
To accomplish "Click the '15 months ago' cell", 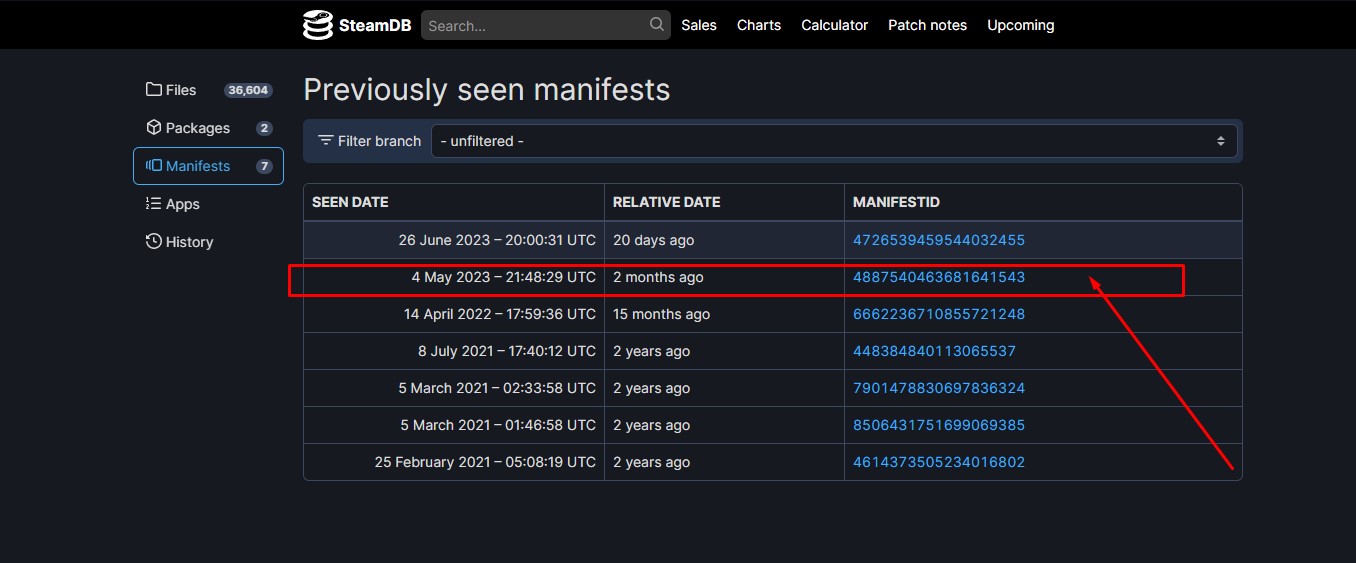I will coord(724,314).
